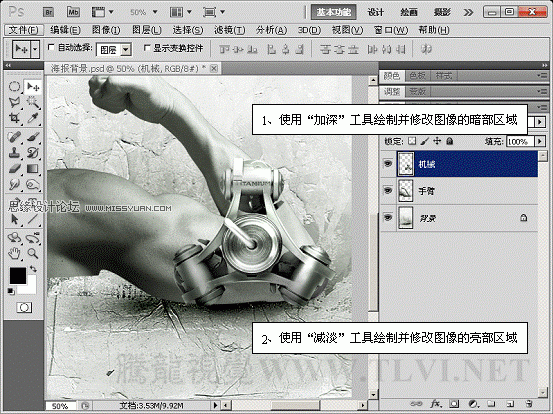Switch to 设计 workspace

[x=376, y=12]
